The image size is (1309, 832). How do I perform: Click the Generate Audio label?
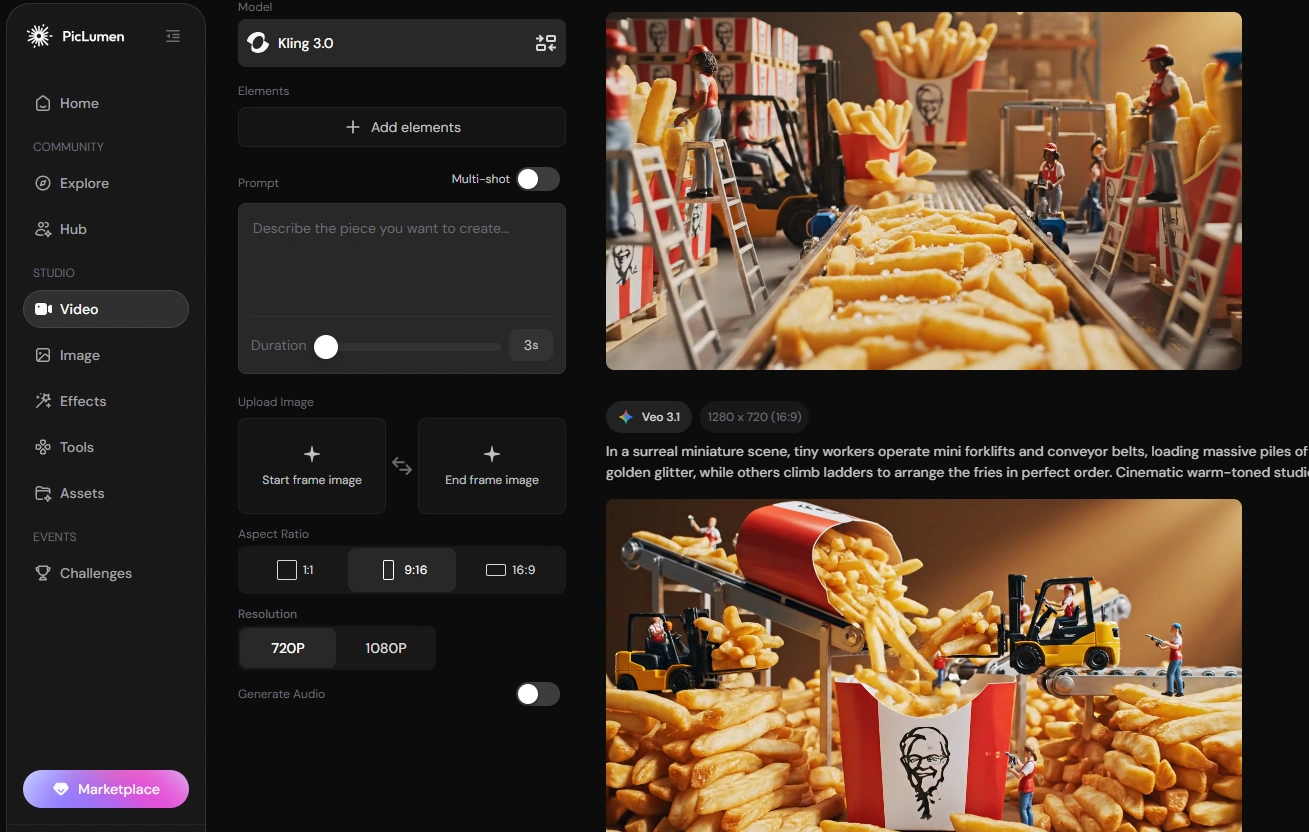click(281, 694)
